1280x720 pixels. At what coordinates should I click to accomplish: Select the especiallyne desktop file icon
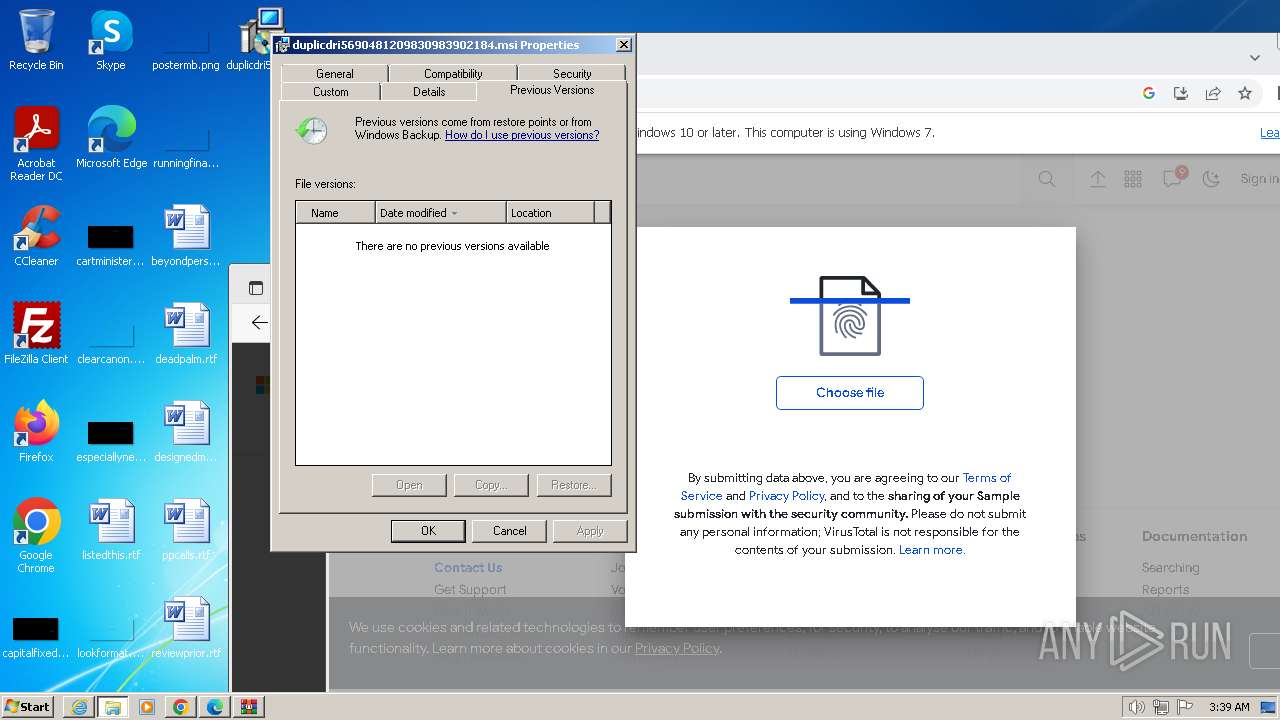click(x=111, y=439)
